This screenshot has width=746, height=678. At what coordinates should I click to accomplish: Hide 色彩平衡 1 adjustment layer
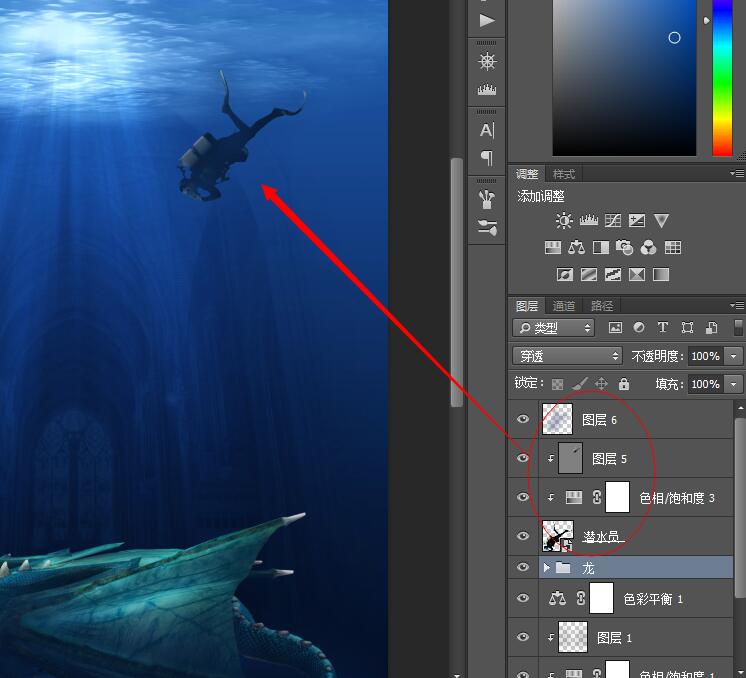click(x=523, y=598)
